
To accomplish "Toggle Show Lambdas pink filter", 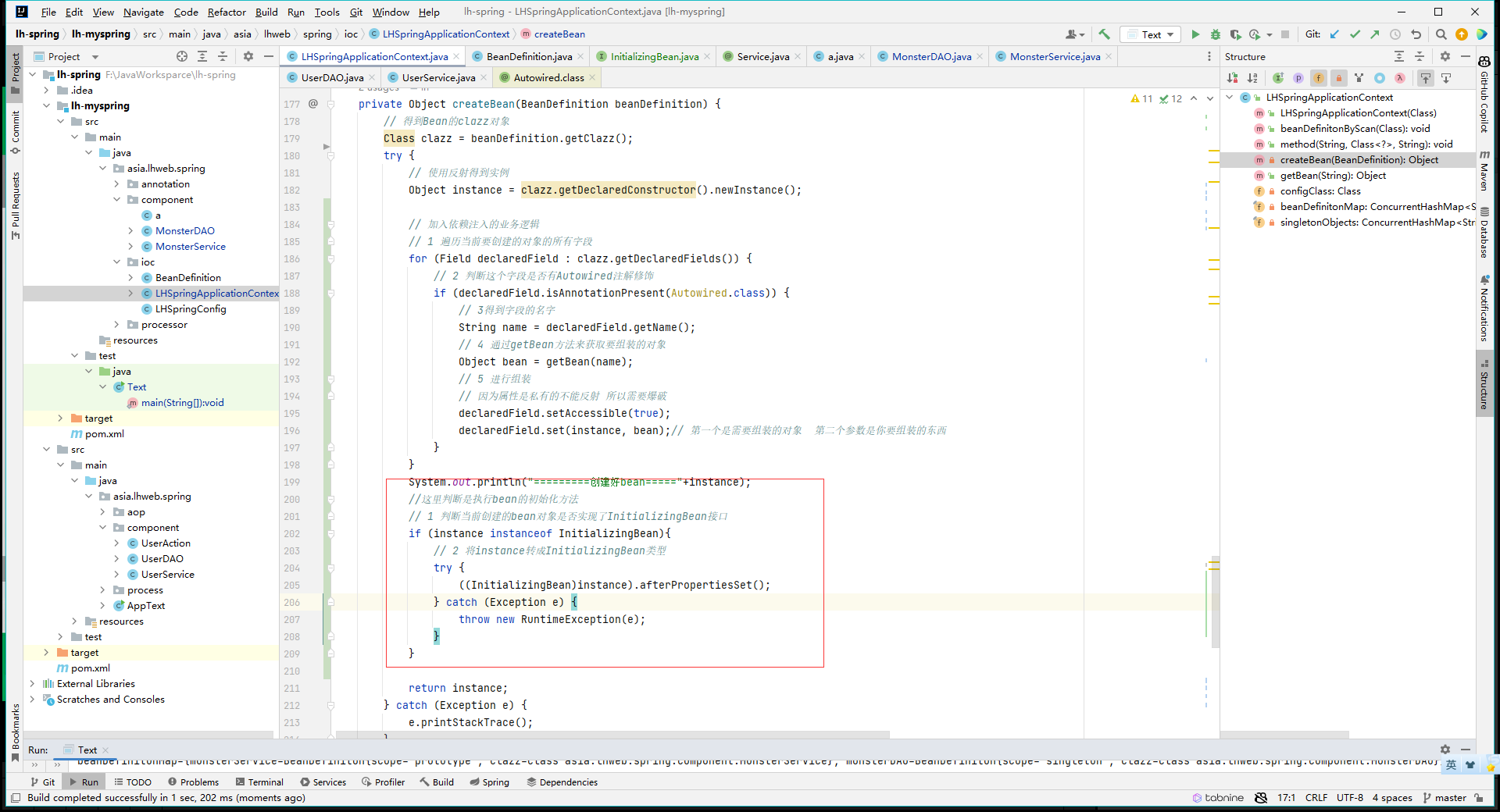I will pos(1400,78).
